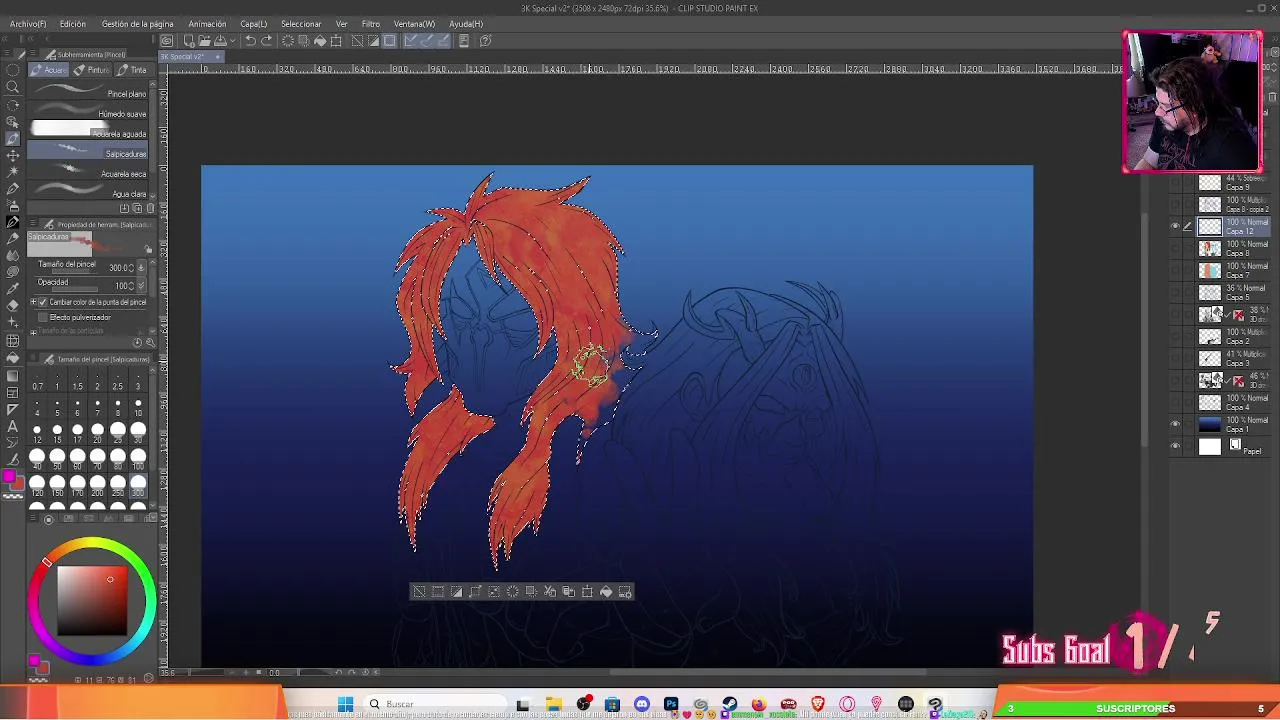Select the Zoom magnifier tool
Viewport: 1280px width, 720px height.
click(13, 87)
